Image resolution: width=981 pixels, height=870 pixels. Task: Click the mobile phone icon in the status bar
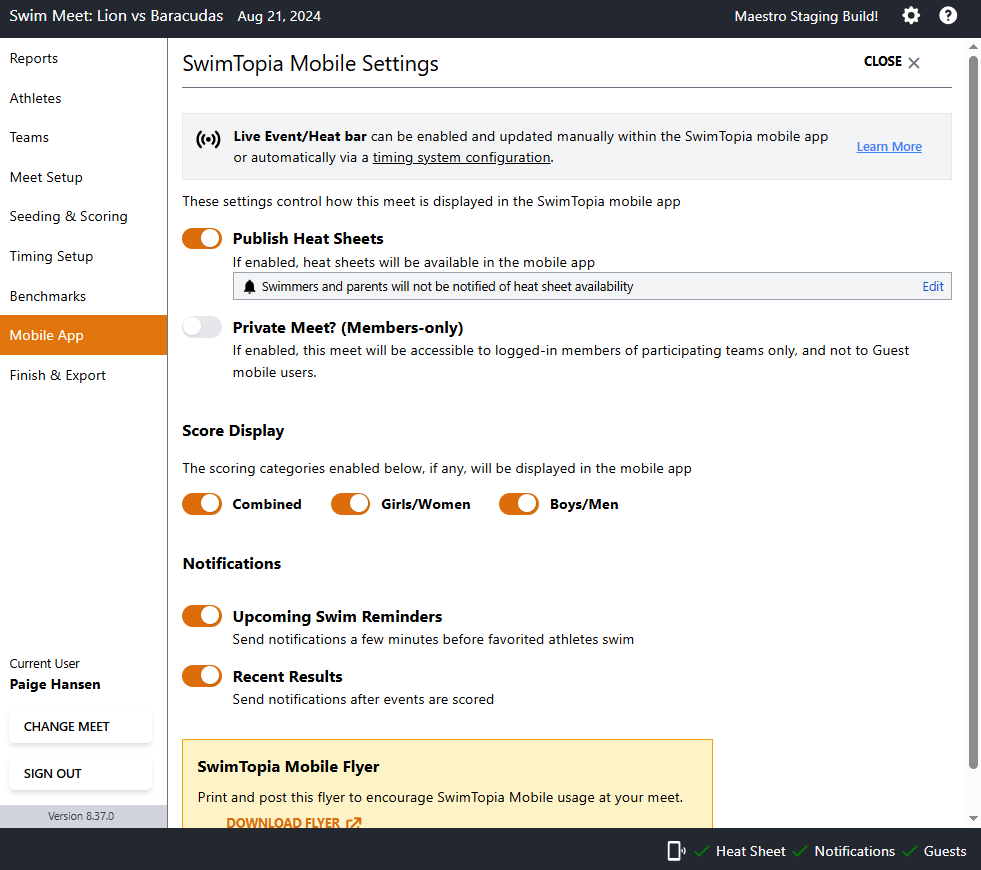674,851
